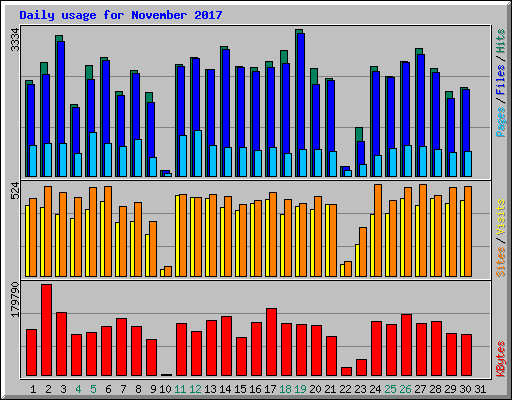Click green weekend day label 4
Viewport: 512px width, 400px height.
78,389
